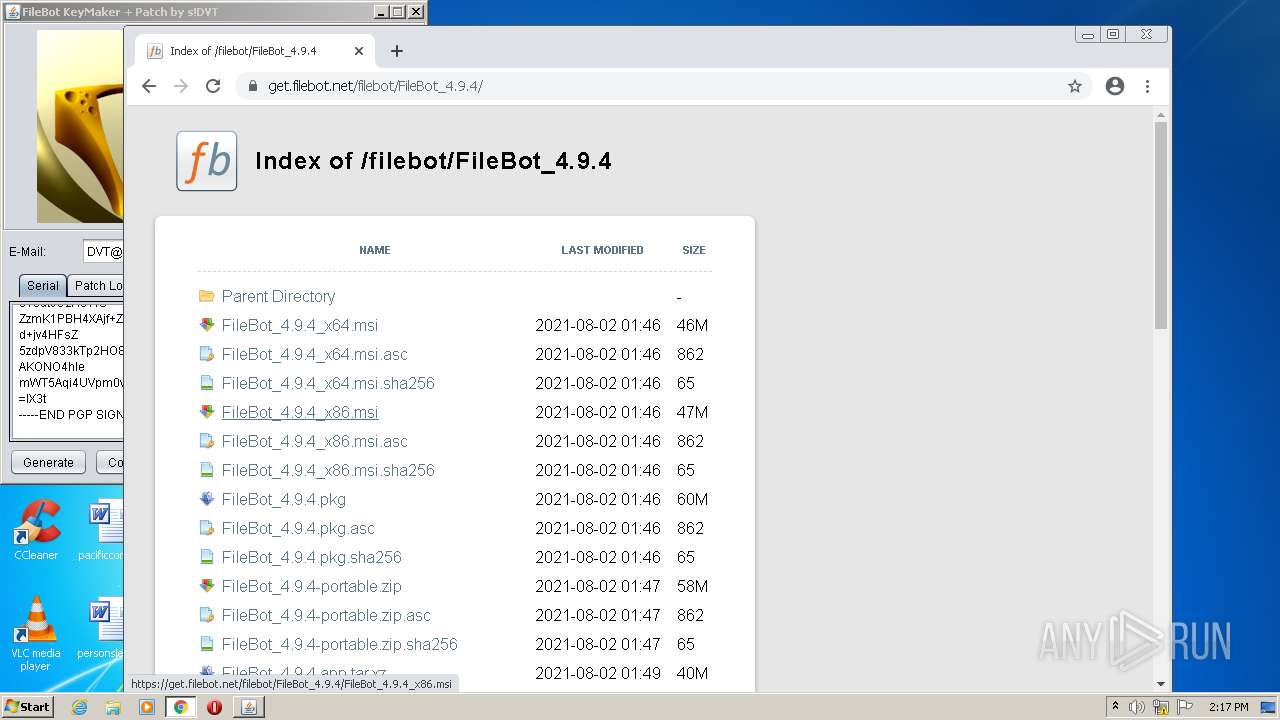Image resolution: width=1280 pixels, height=720 pixels.
Task: Click the icon beside FileBot_4.9.4-portable.zip.sha256
Action: tap(207, 644)
